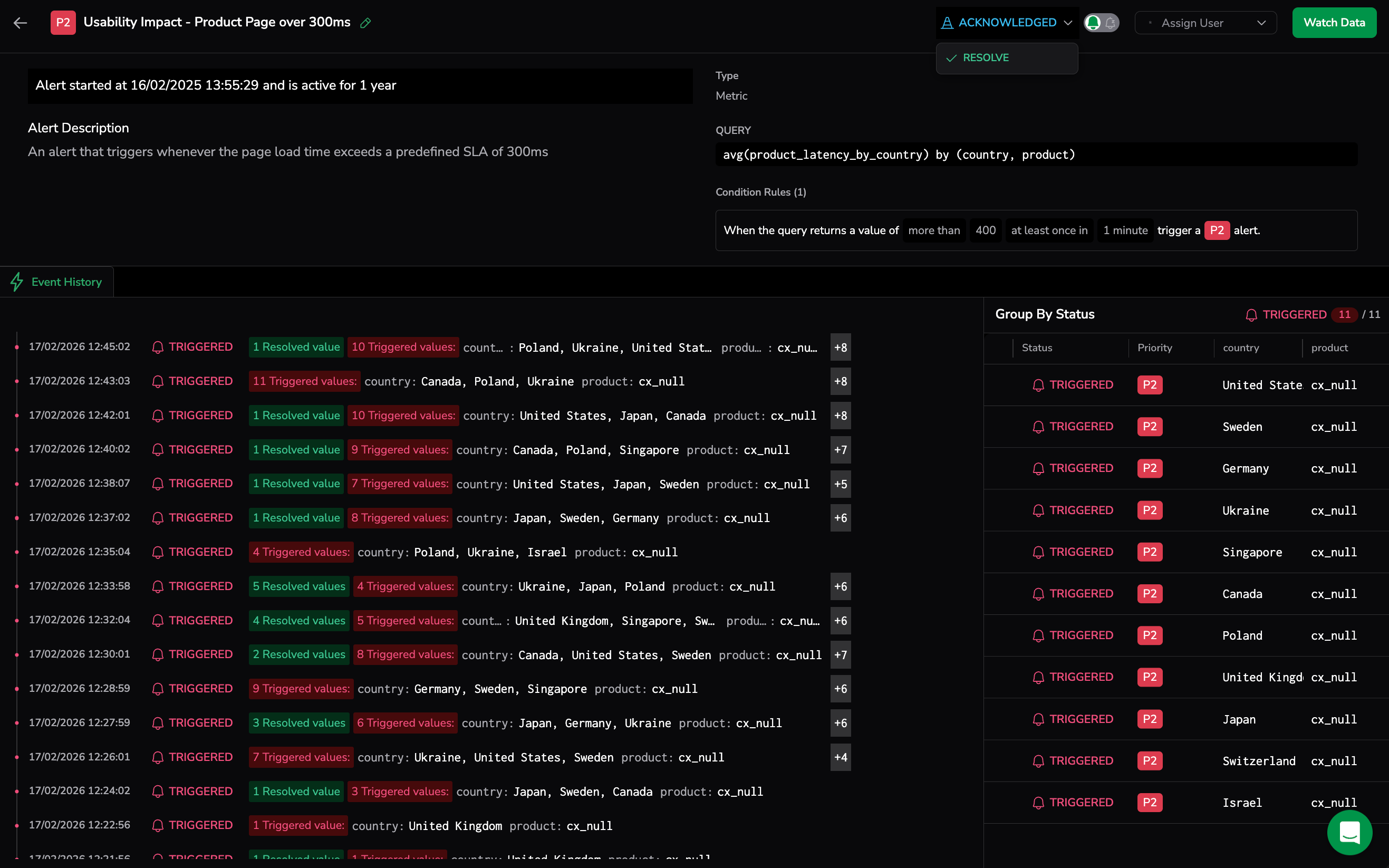Screen dimensions: 1389x868
Task: Collapse the ACKNOWLEDGED status dropdown
Action: point(1007,23)
